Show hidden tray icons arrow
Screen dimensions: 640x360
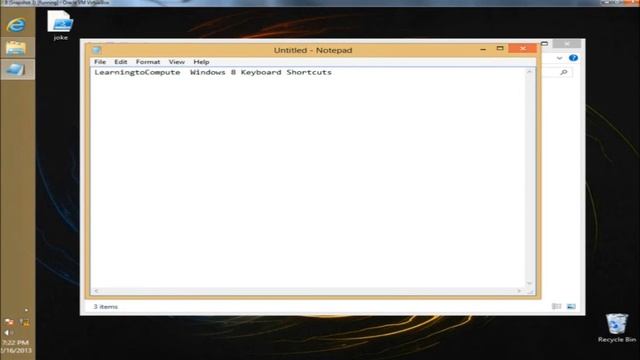[x=26, y=311]
